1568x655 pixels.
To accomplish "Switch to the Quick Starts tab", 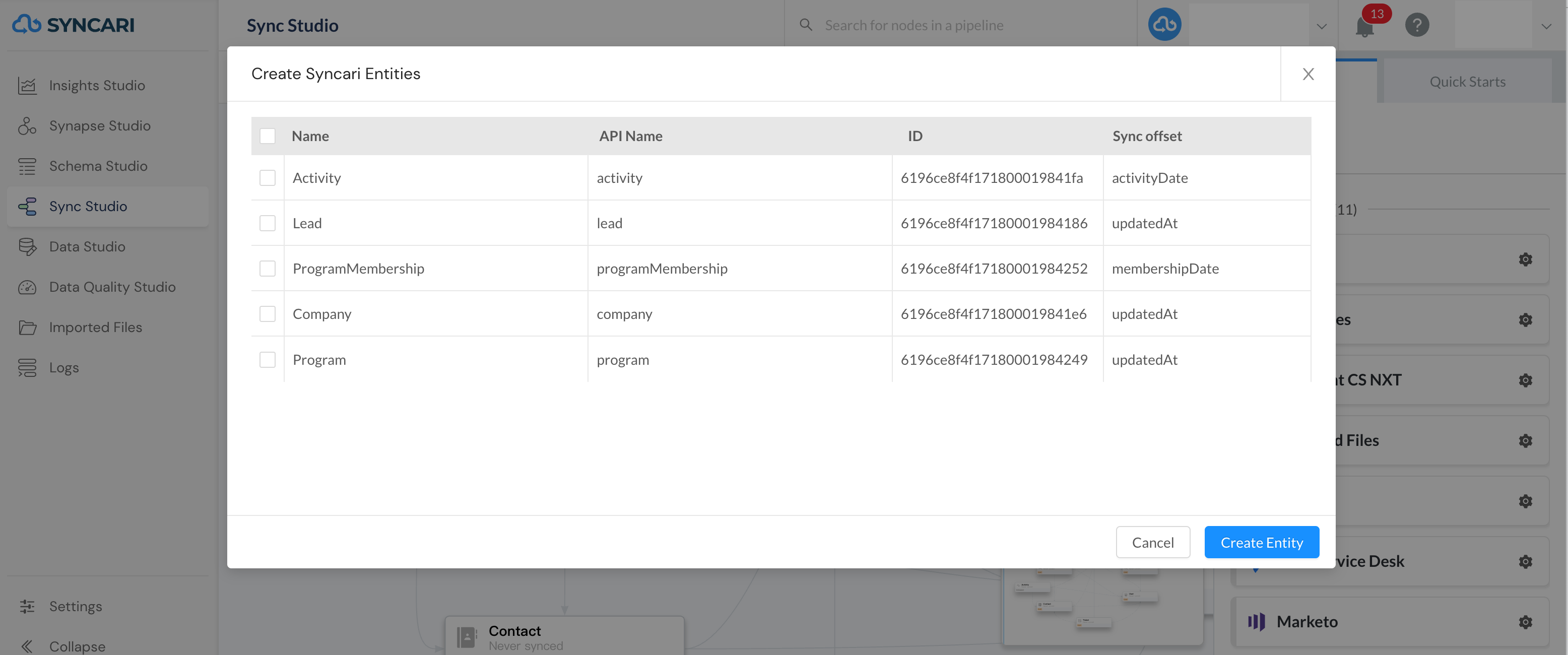I will (1467, 82).
